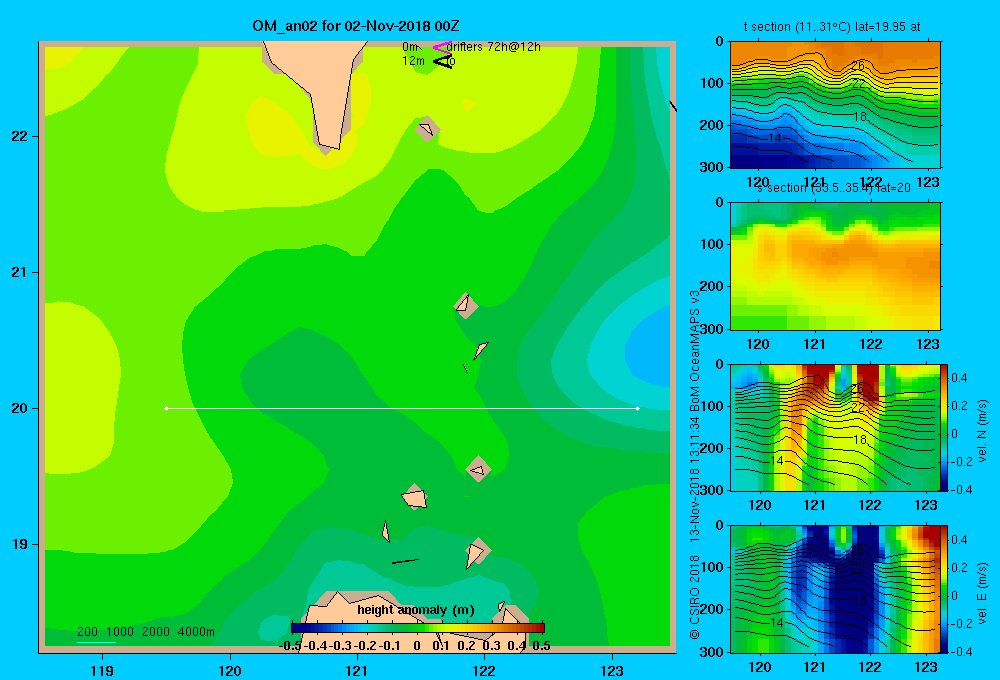1000x680 pixels.
Task: Click the CSIRO BoM OceanMAPS v3 credit text
Action: (x=695, y=464)
